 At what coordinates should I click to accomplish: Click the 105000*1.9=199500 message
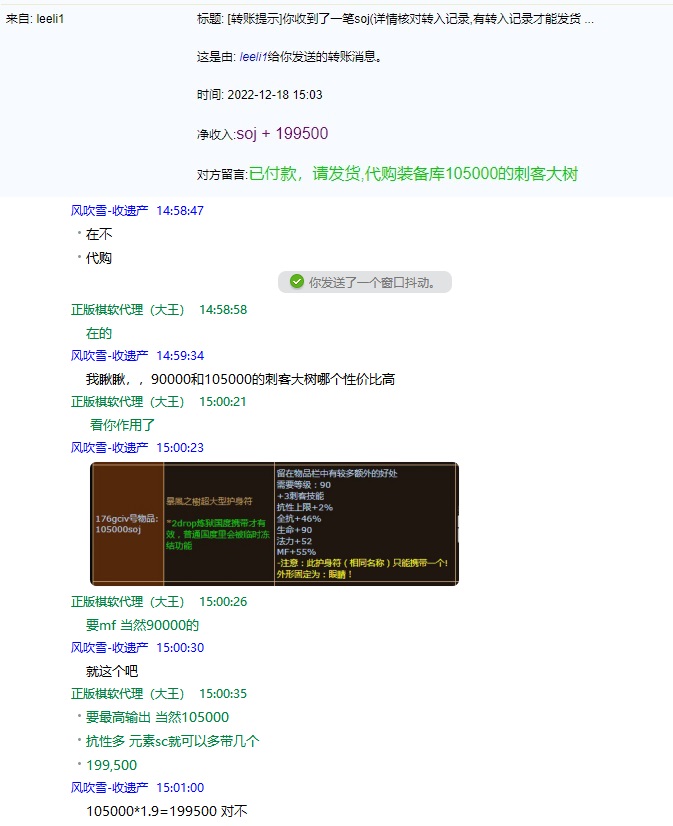tap(166, 811)
